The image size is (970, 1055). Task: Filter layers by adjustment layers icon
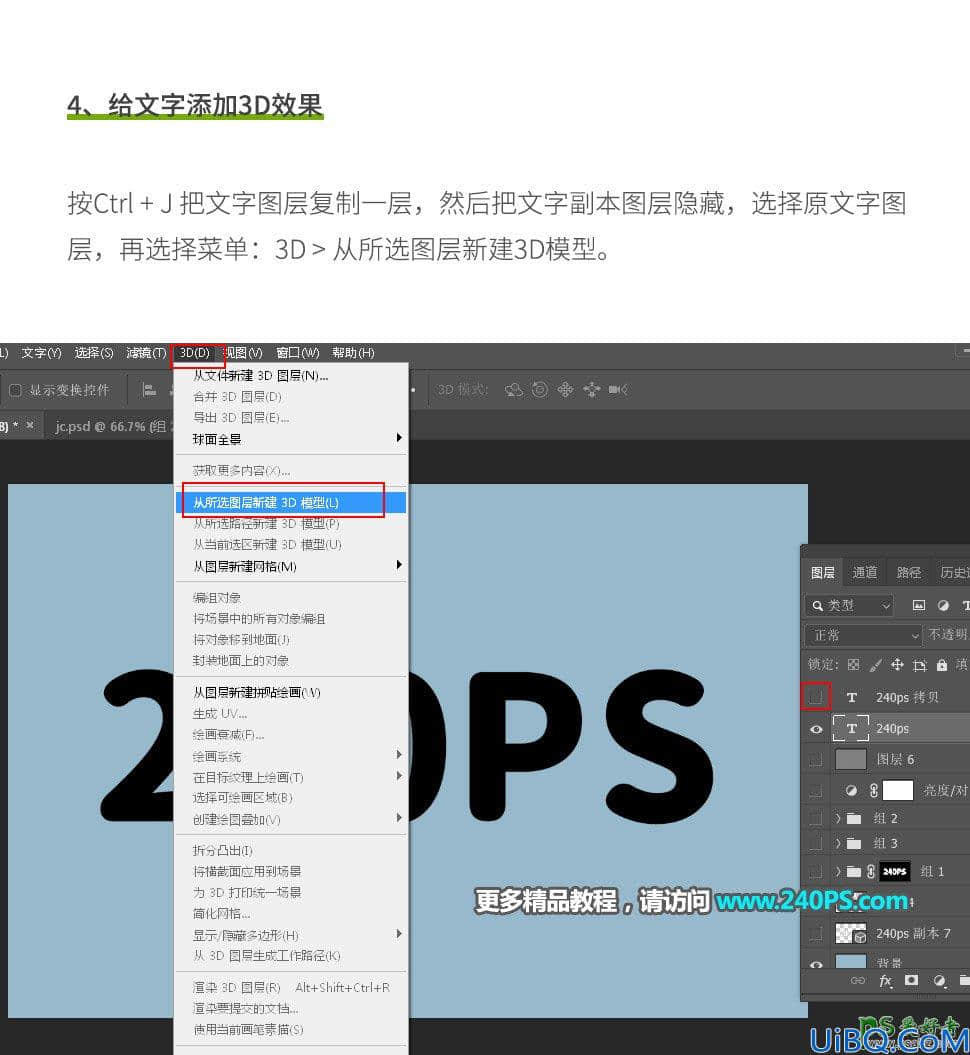coord(943,606)
